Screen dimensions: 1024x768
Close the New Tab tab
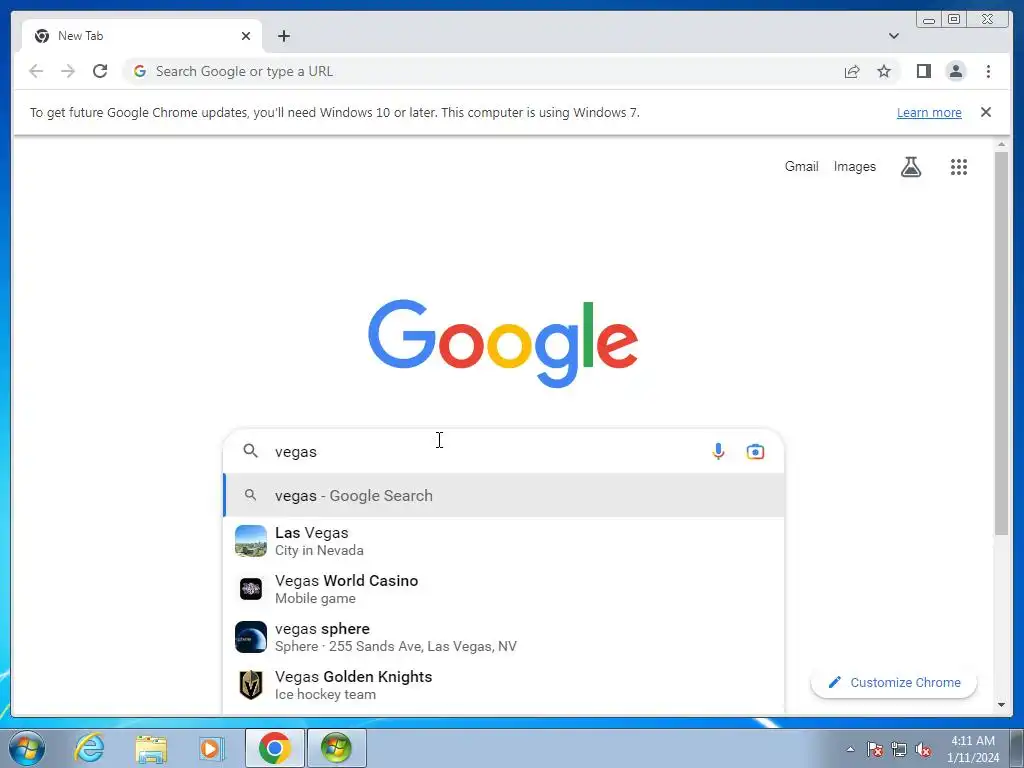(246, 36)
